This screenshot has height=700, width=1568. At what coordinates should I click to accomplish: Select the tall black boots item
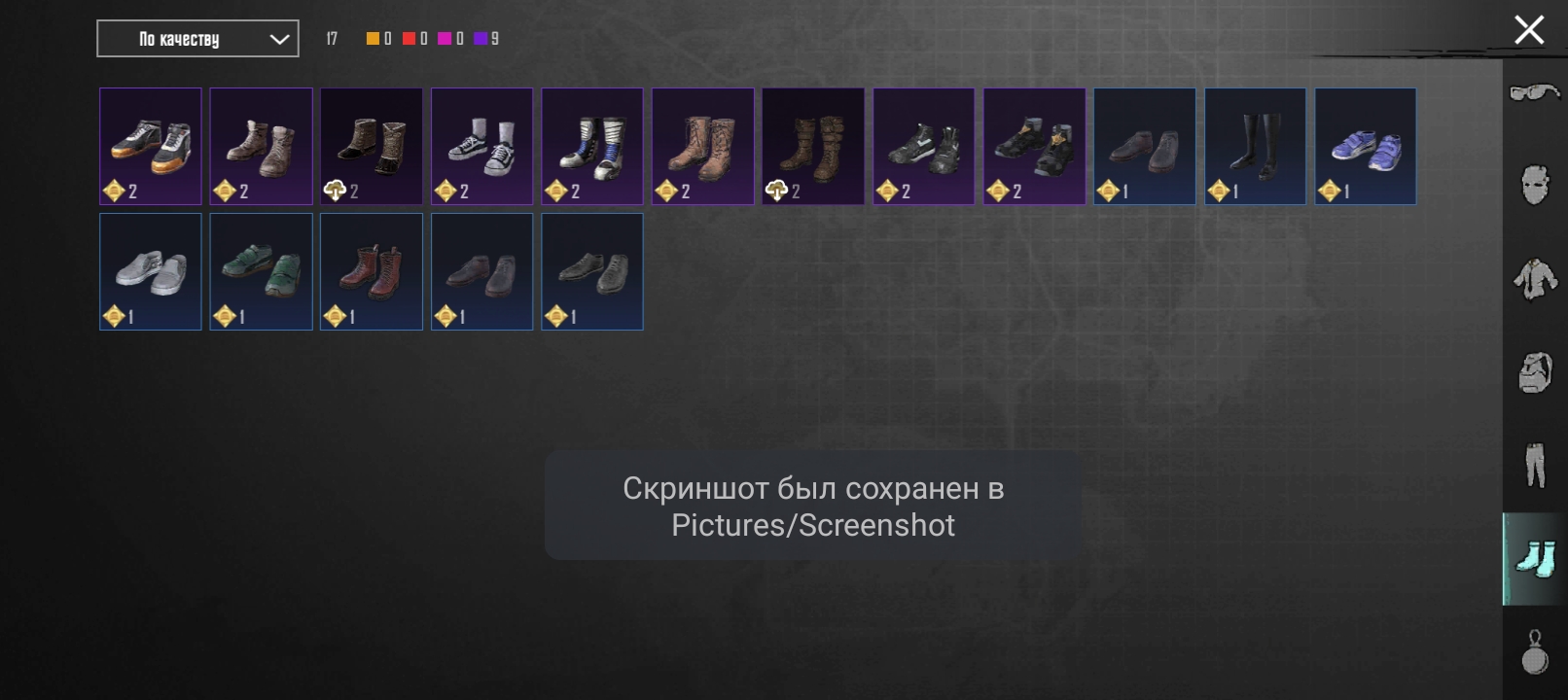coord(1255,146)
